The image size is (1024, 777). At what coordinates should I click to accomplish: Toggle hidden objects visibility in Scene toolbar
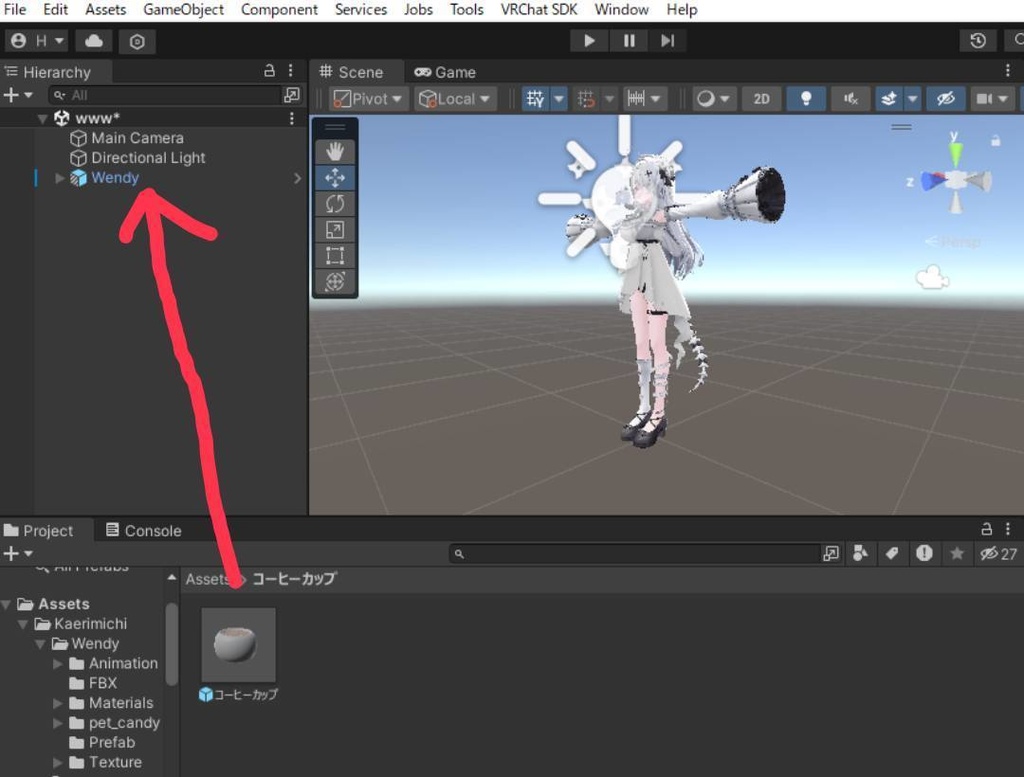[x=944, y=99]
